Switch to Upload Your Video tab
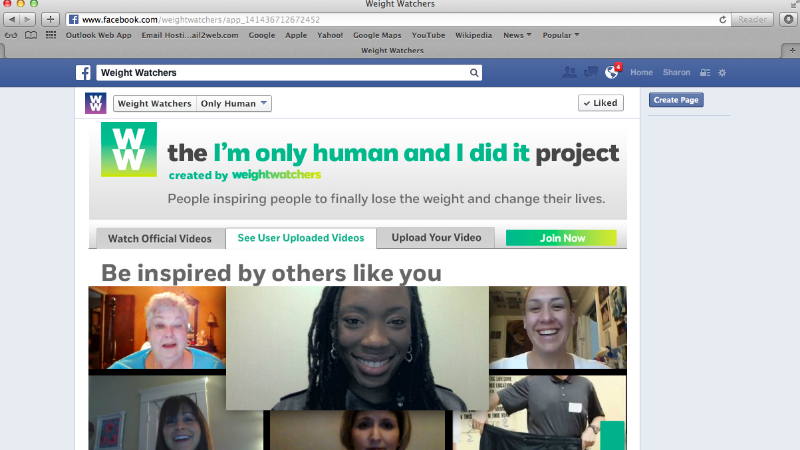The width and height of the screenshot is (800, 450). 436,238
